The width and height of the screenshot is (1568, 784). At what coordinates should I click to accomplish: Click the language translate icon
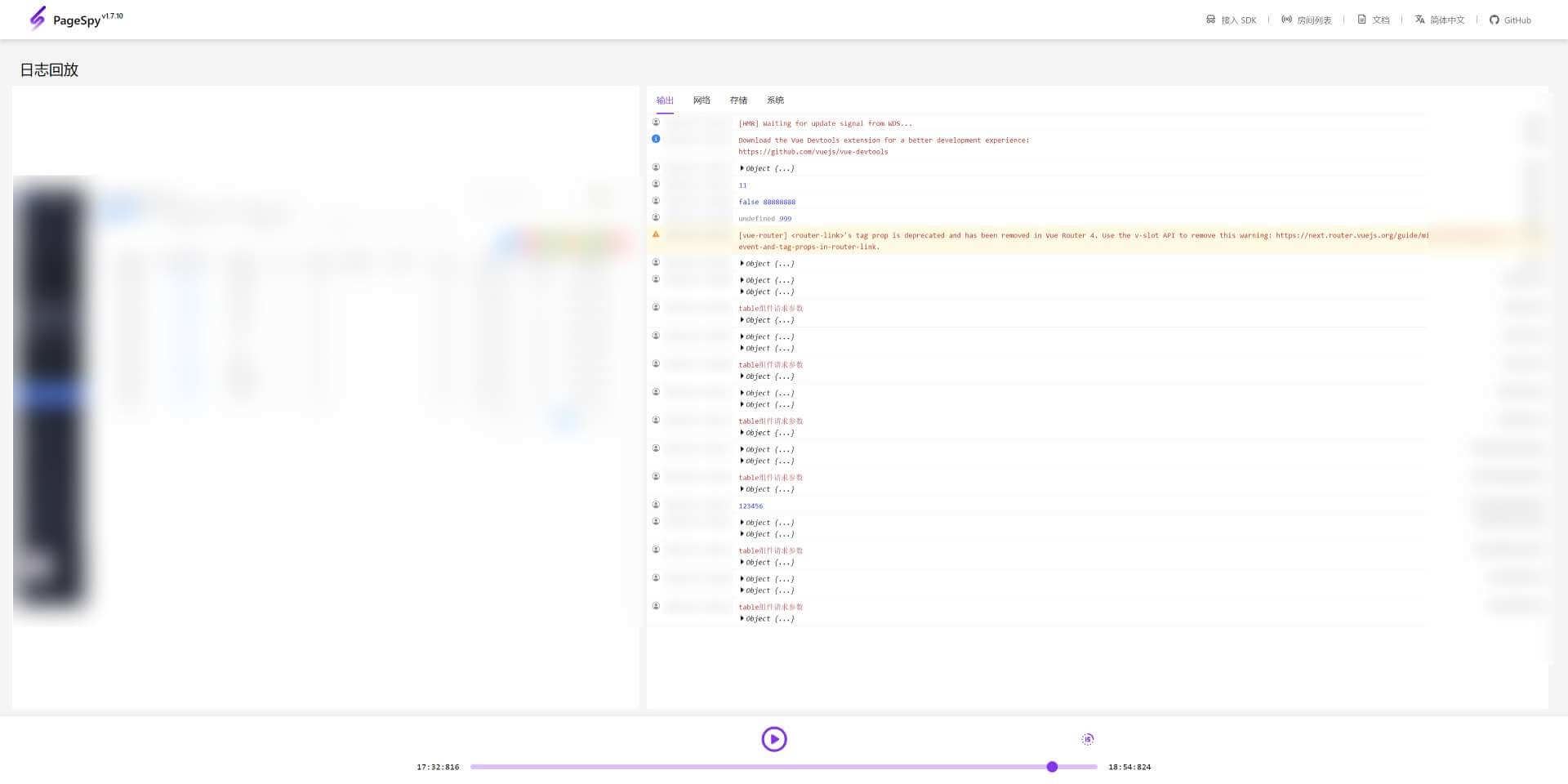pyautogui.click(x=1419, y=20)
